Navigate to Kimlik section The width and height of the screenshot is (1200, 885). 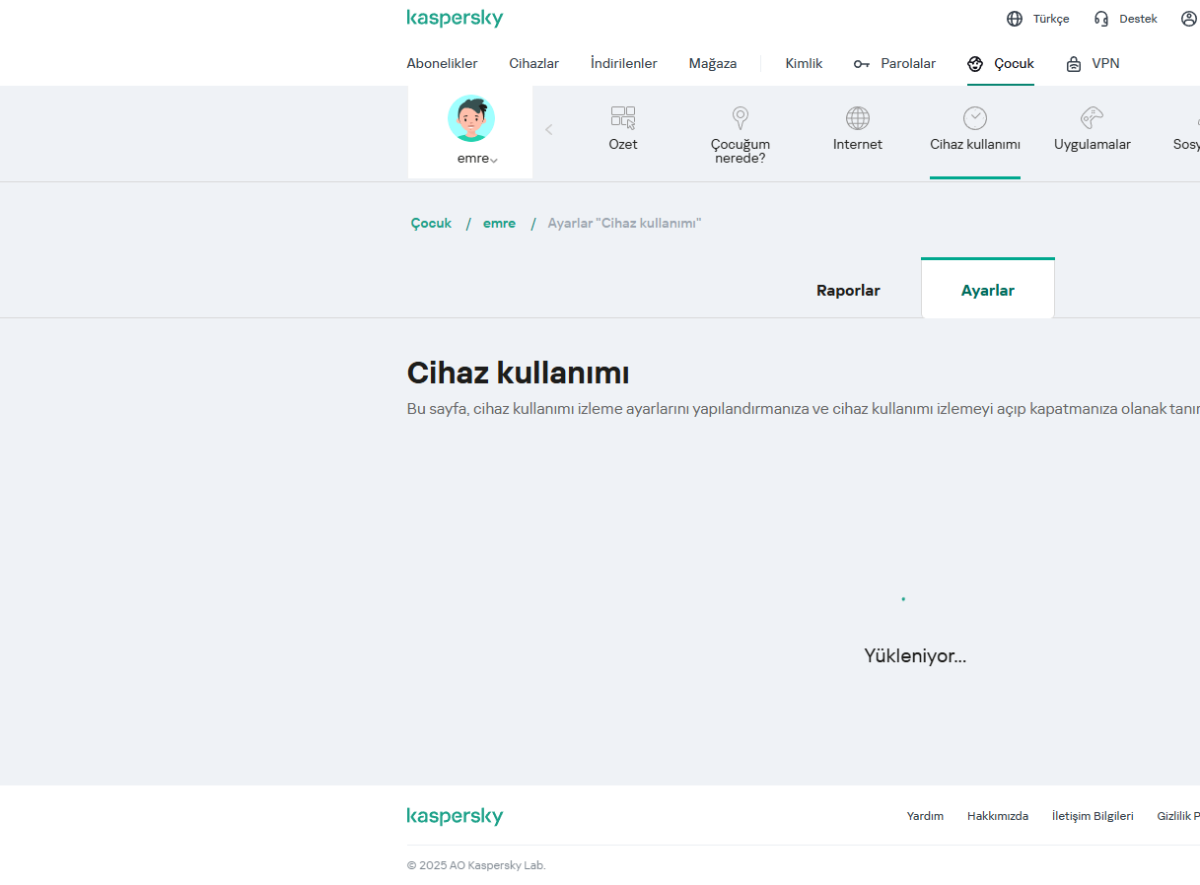point(804,63)
